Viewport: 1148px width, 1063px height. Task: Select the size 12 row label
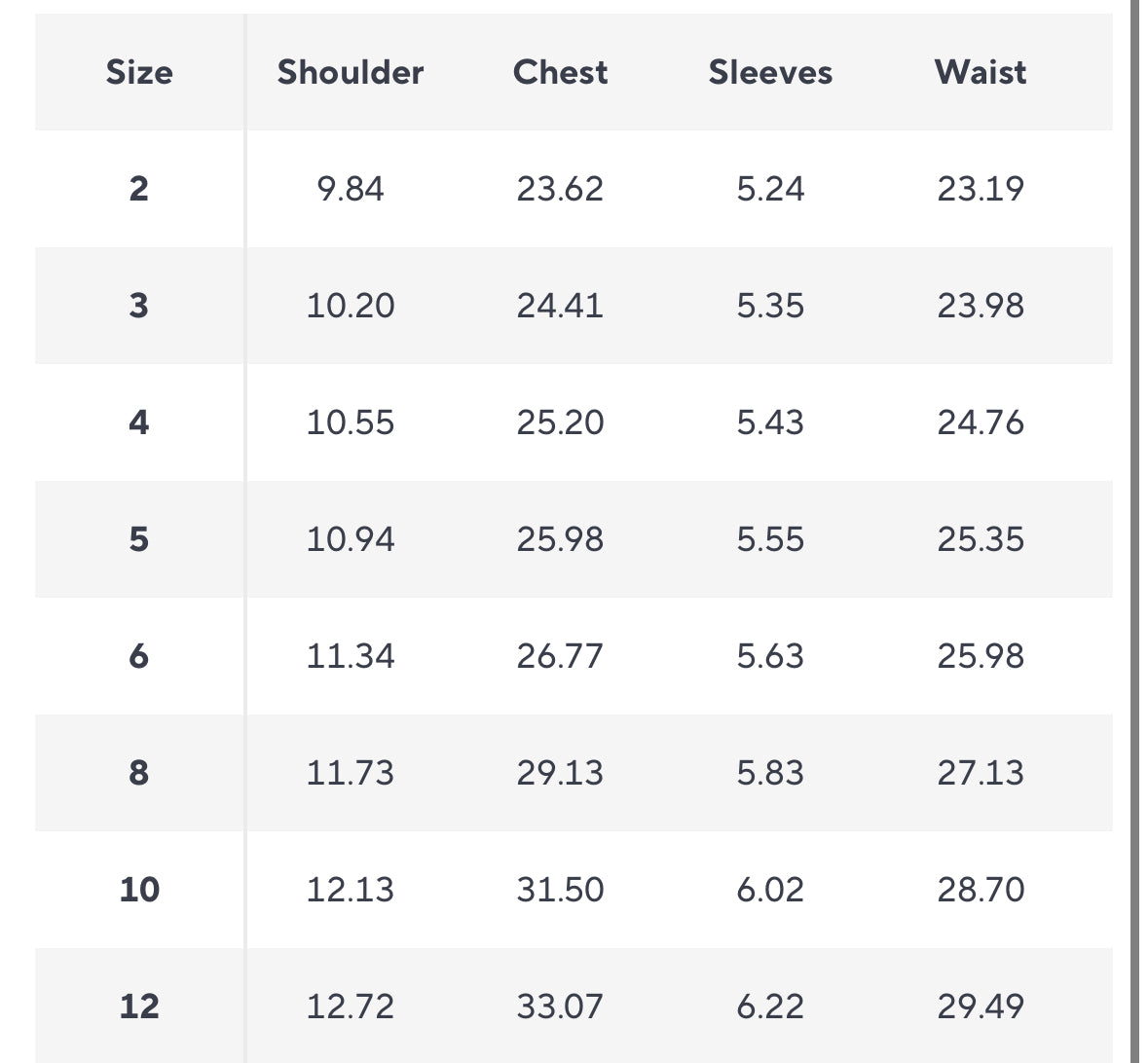[x=139, y=1007]
